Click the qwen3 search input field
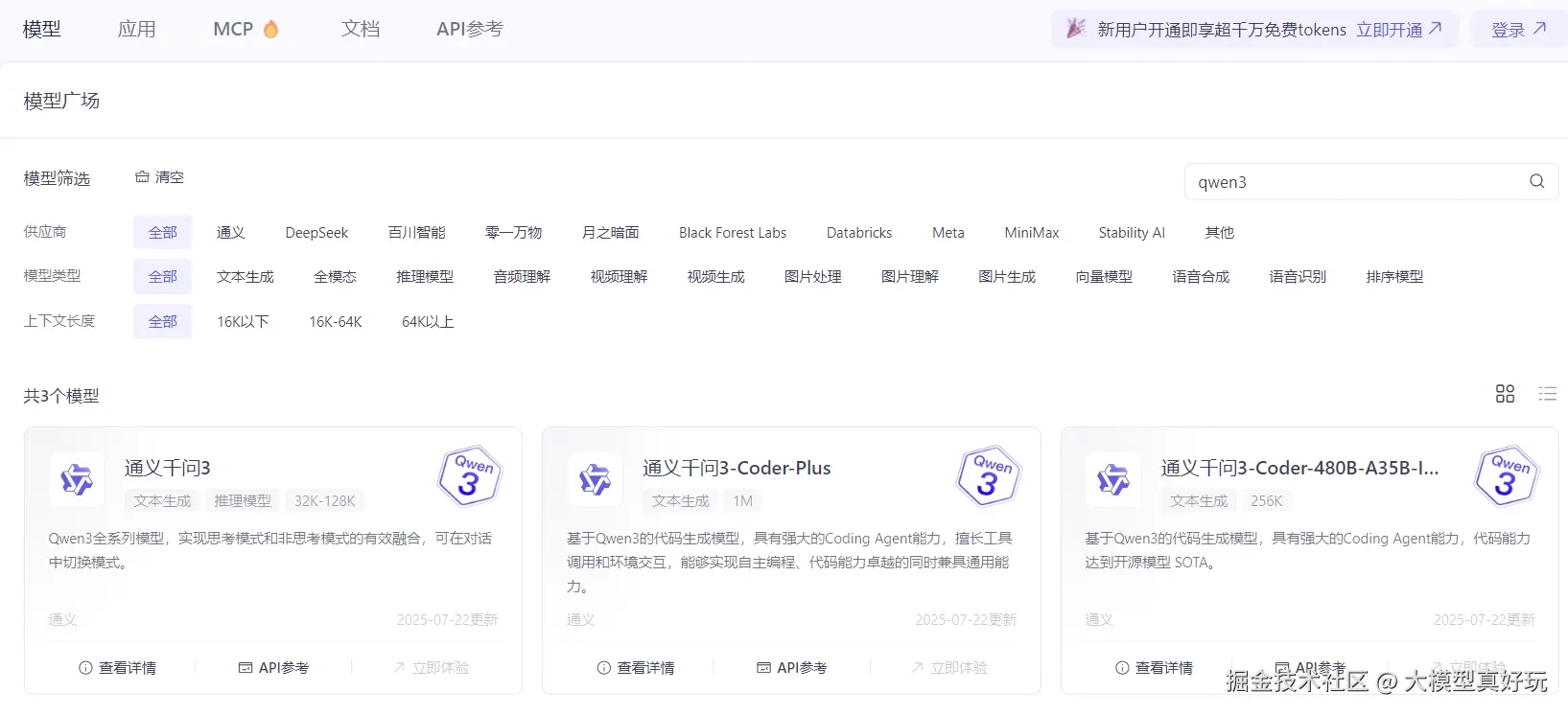The image size is (1568, 715). [x=1371, y=182]
